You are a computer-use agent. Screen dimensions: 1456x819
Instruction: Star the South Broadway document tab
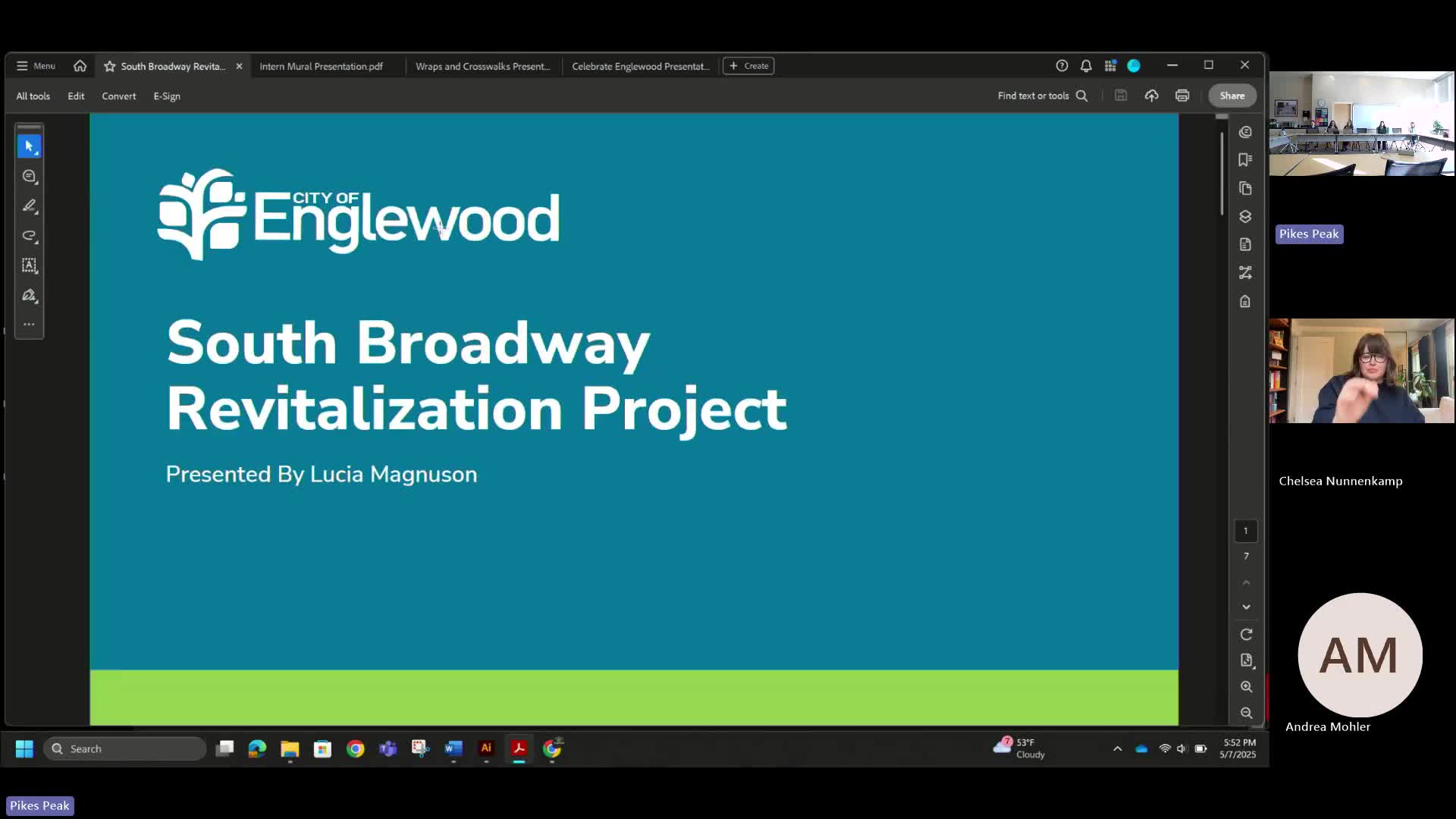pos(110,66)
